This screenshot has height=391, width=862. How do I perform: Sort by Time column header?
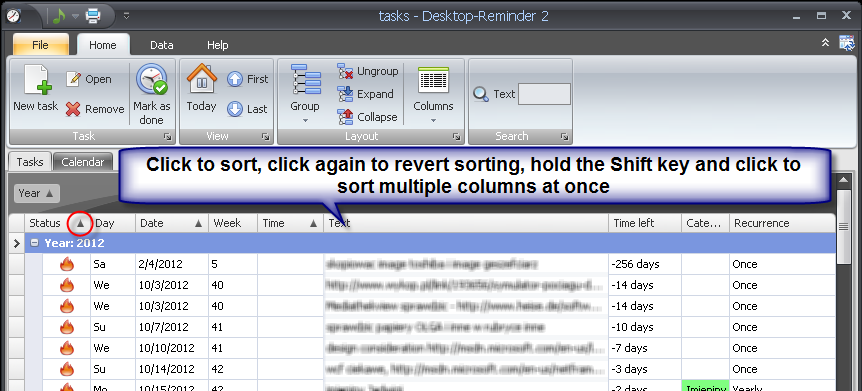click(x=290, y=223)
